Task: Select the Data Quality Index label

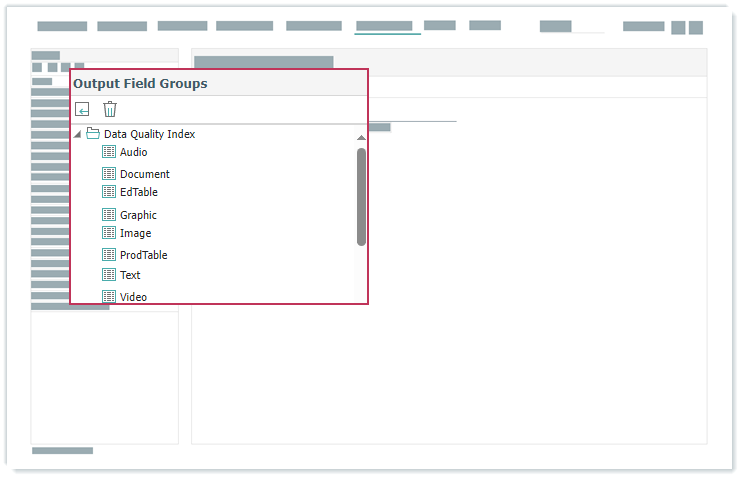Action: 149,134
